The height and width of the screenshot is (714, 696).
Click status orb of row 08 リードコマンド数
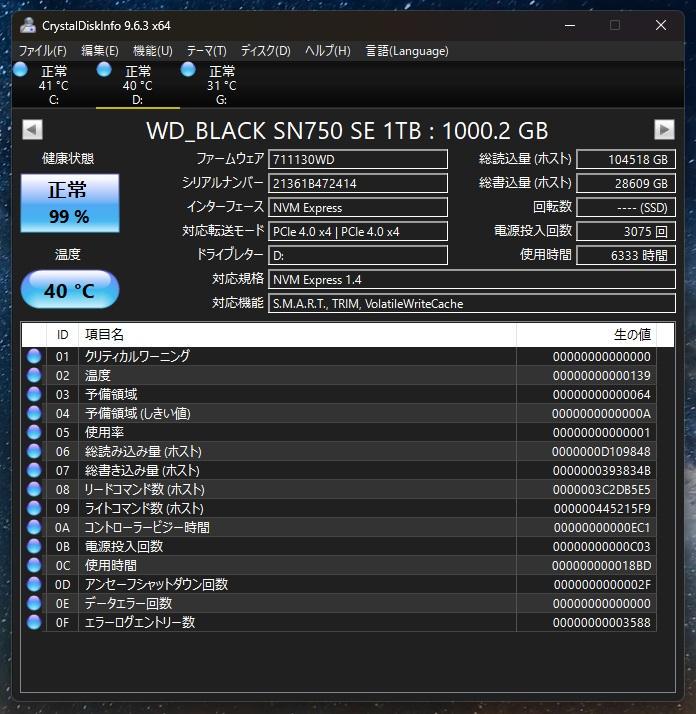click(34, 489)
